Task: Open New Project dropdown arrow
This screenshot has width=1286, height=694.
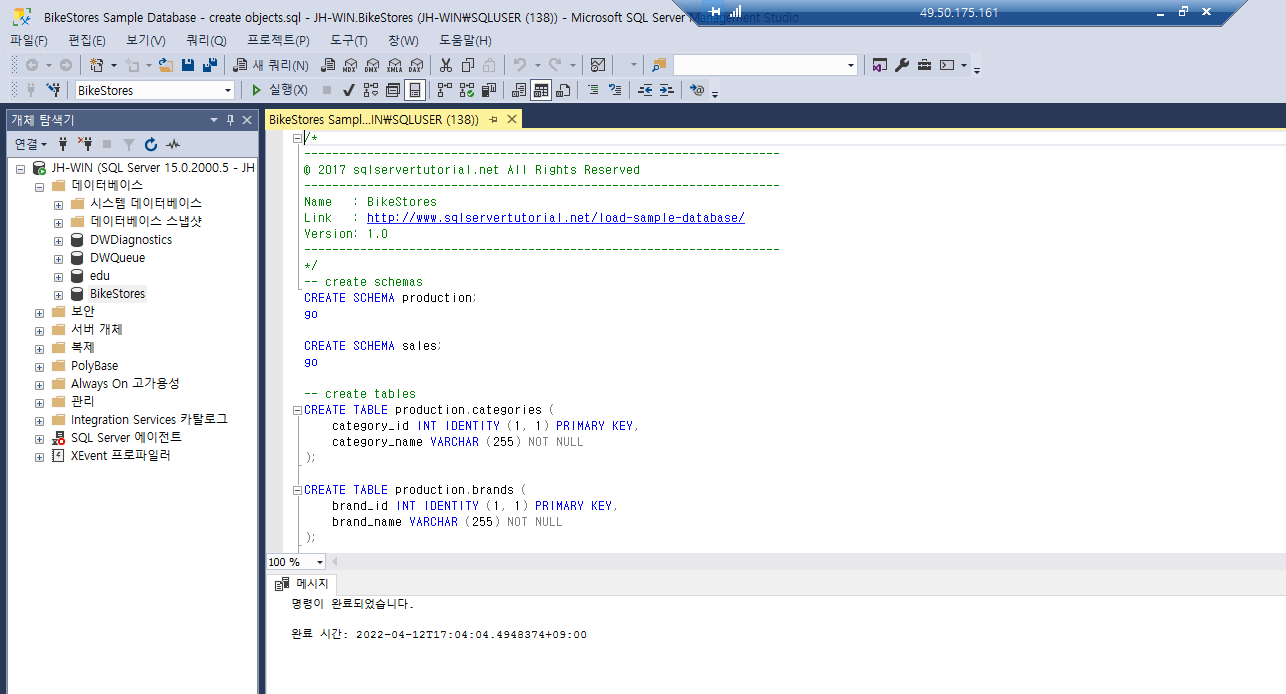Action: tap(114, 65)
